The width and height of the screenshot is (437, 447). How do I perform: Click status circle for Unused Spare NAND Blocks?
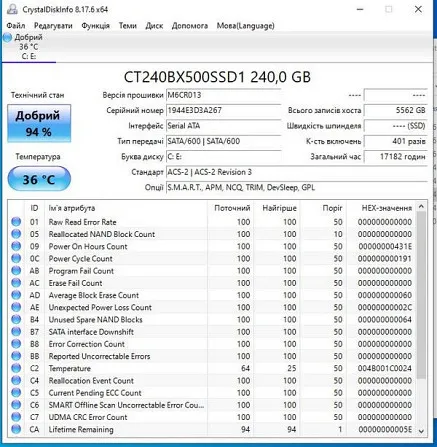(x=16, y=319)
